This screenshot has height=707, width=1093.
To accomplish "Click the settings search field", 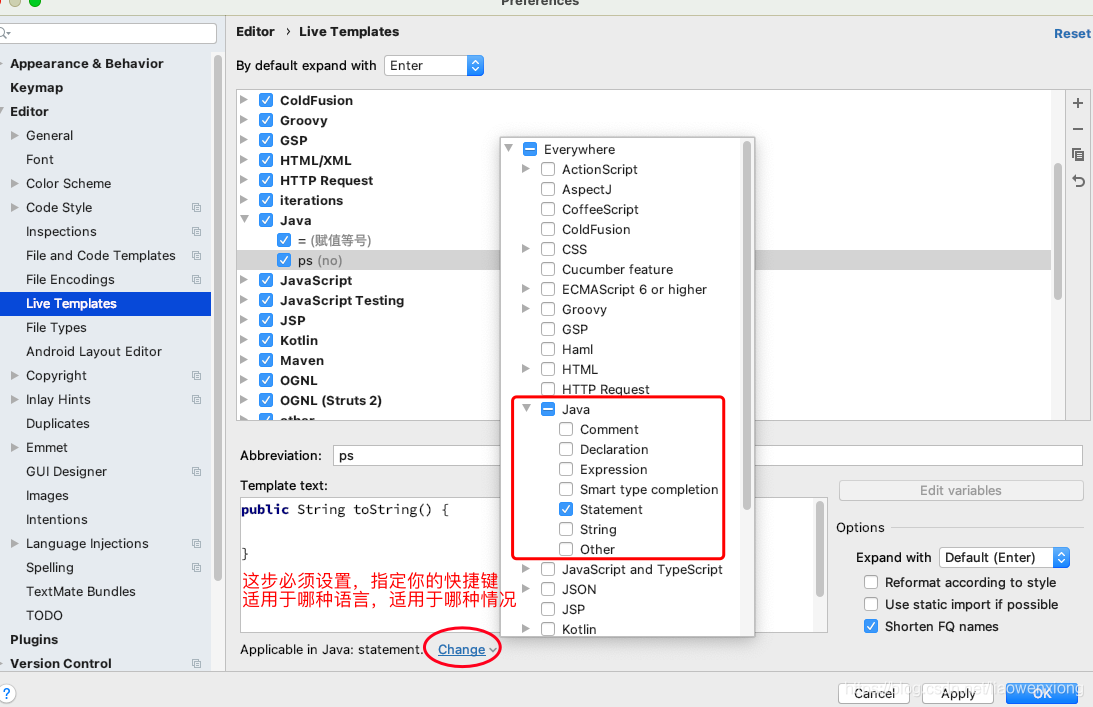I will (x=108, y=33).
